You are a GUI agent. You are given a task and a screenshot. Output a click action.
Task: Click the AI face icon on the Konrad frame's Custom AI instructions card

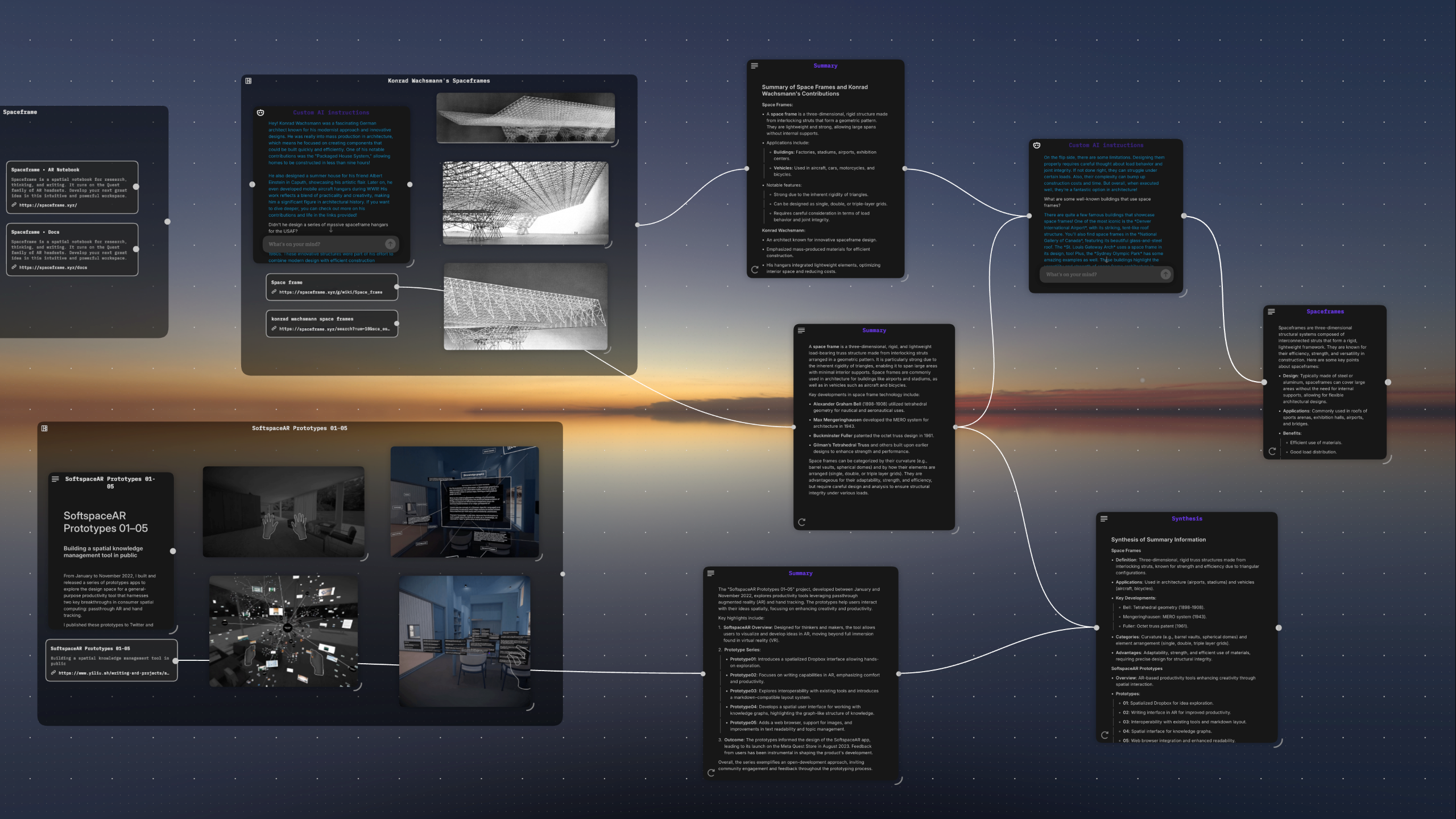pos(260,113)
